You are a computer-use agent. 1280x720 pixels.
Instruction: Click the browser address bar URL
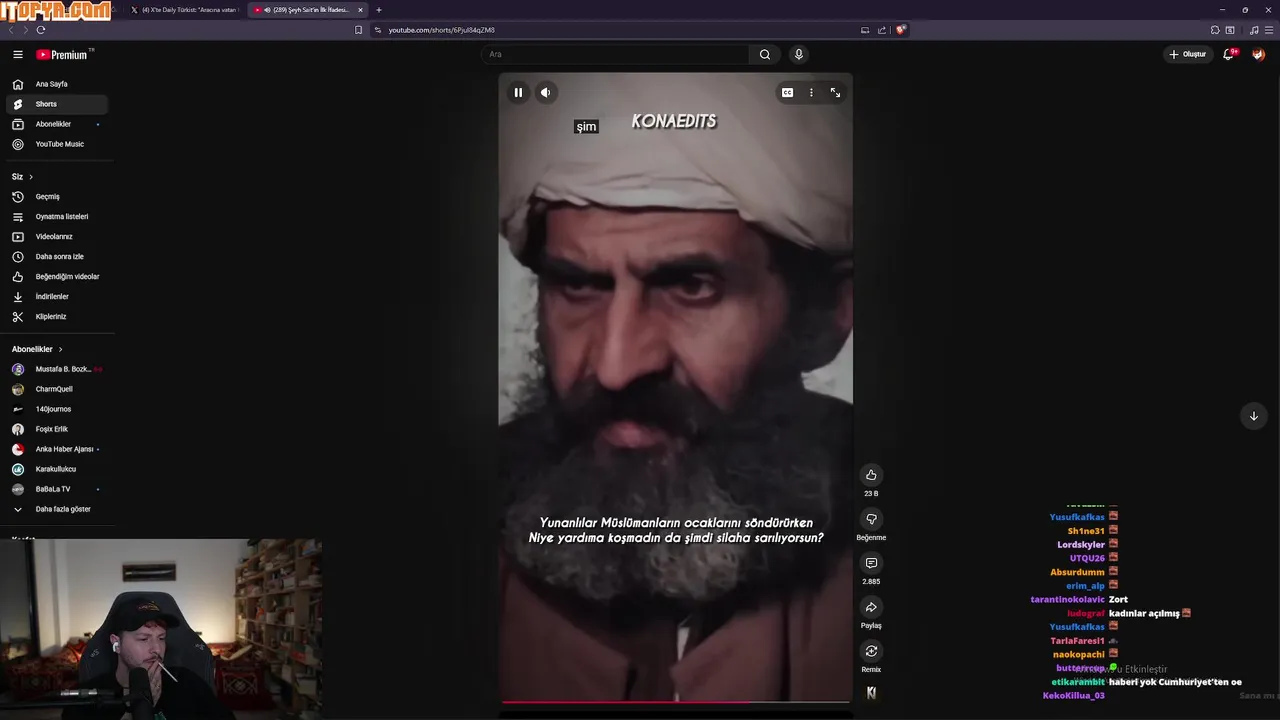tap(441, 30)
